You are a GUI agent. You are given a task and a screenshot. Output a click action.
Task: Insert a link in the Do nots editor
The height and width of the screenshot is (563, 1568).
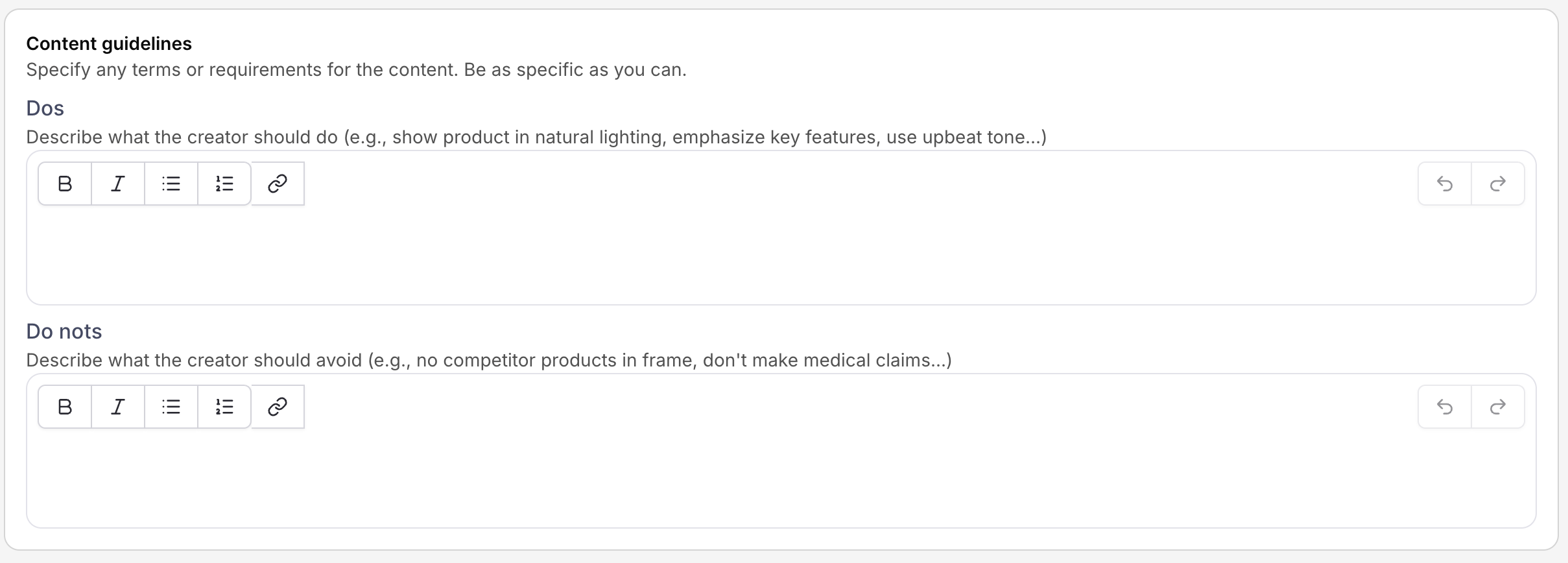point(277,407)
